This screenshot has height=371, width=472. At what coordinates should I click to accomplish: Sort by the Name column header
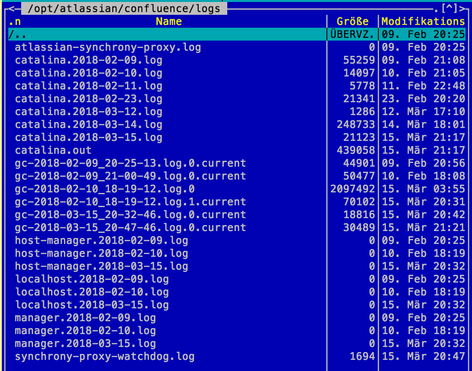pyautogui.click(x=169, y=21)
